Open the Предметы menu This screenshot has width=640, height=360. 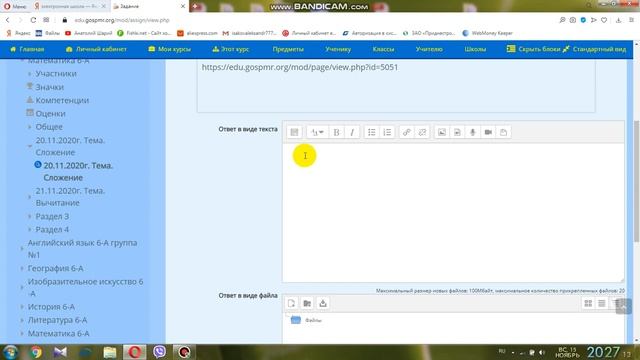coord(288,49)
